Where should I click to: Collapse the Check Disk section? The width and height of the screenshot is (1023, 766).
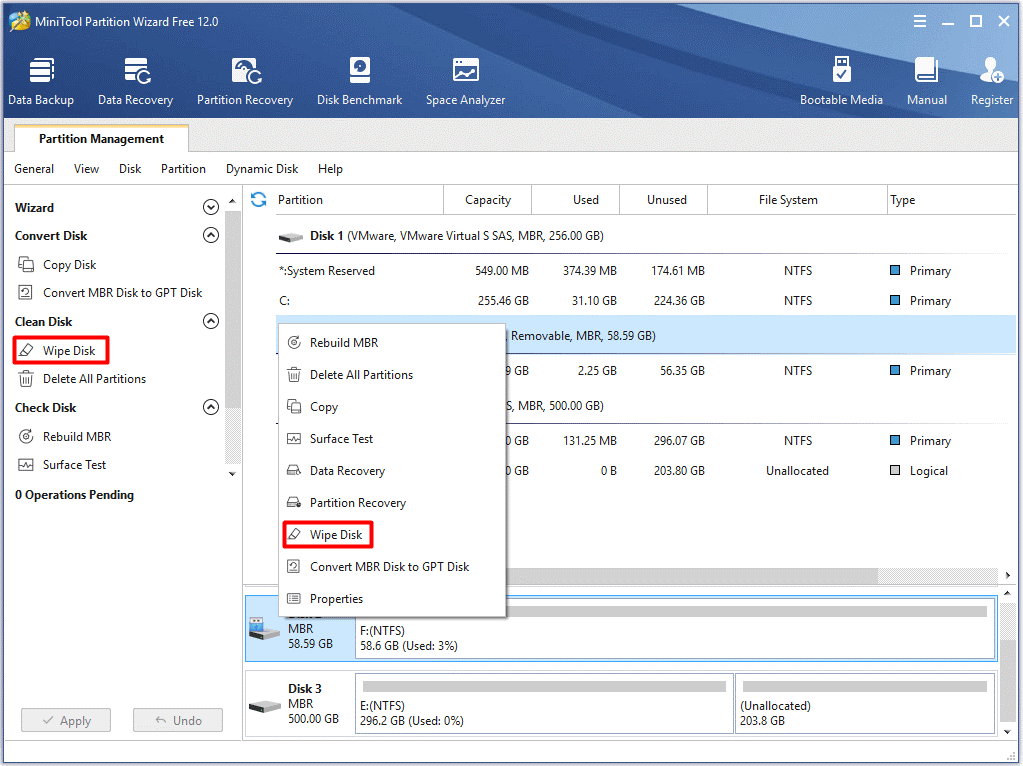[211, 407]
